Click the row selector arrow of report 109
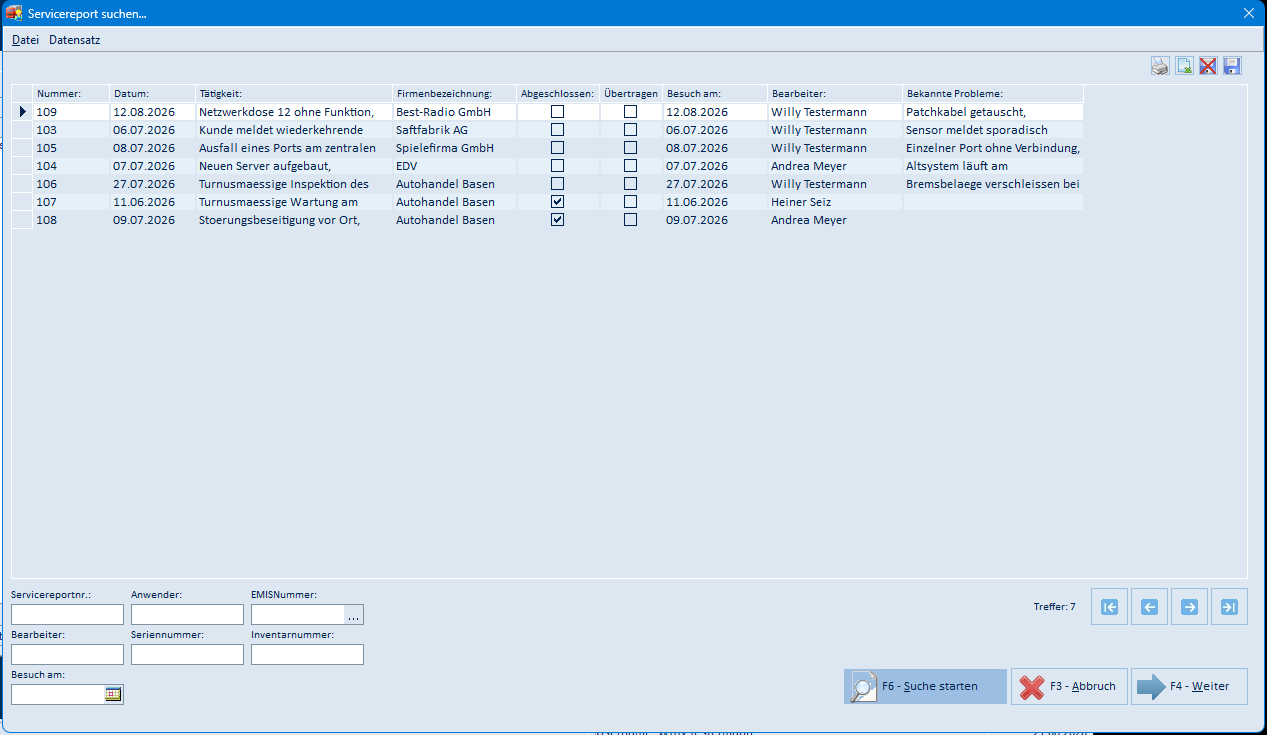The width and height of the screenshot is (1267, 735). pyautogui.click(x=22, y=112)
